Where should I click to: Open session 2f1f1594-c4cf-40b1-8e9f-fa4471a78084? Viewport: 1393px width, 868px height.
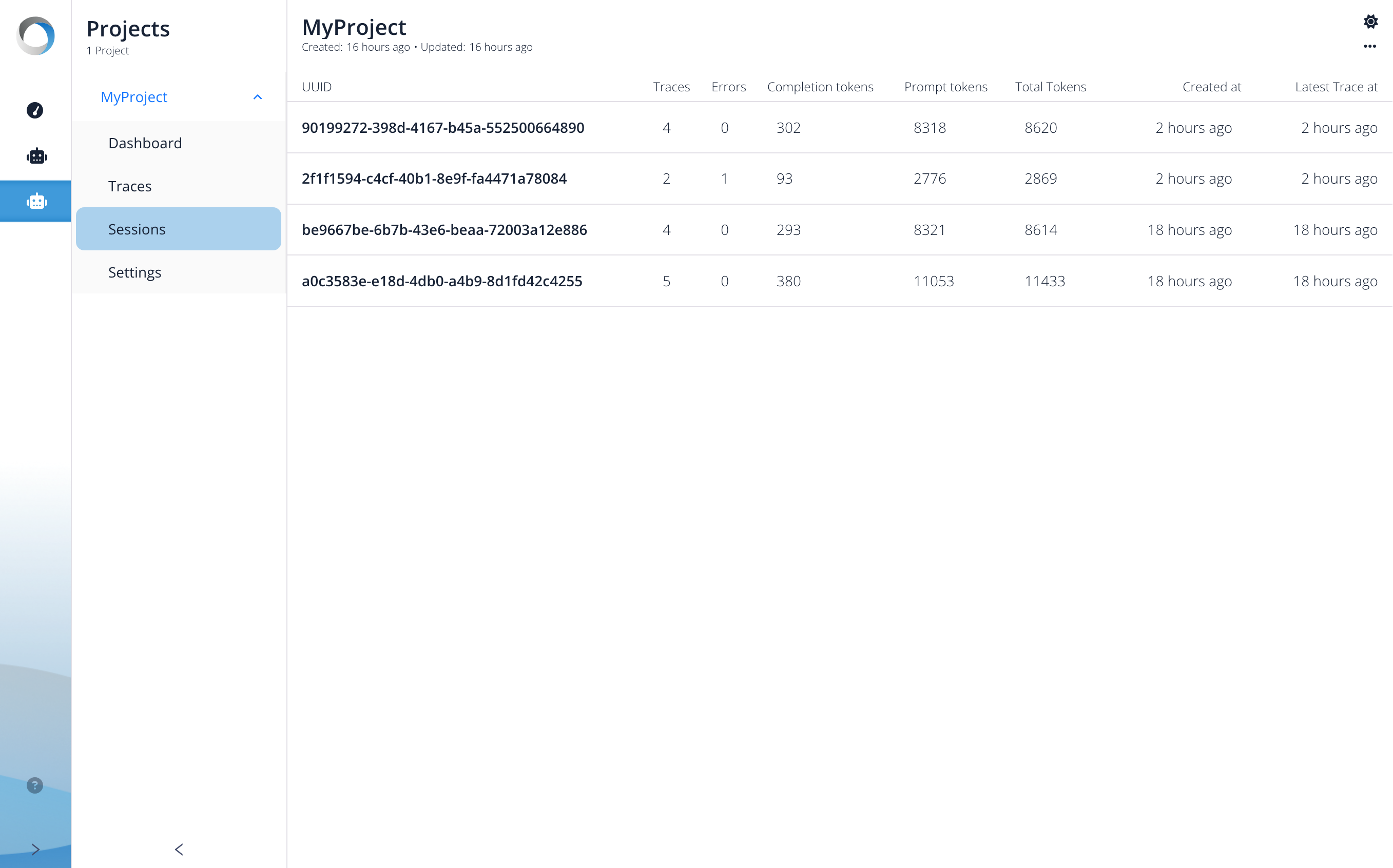pyautogui.click(x=434, y=179)
